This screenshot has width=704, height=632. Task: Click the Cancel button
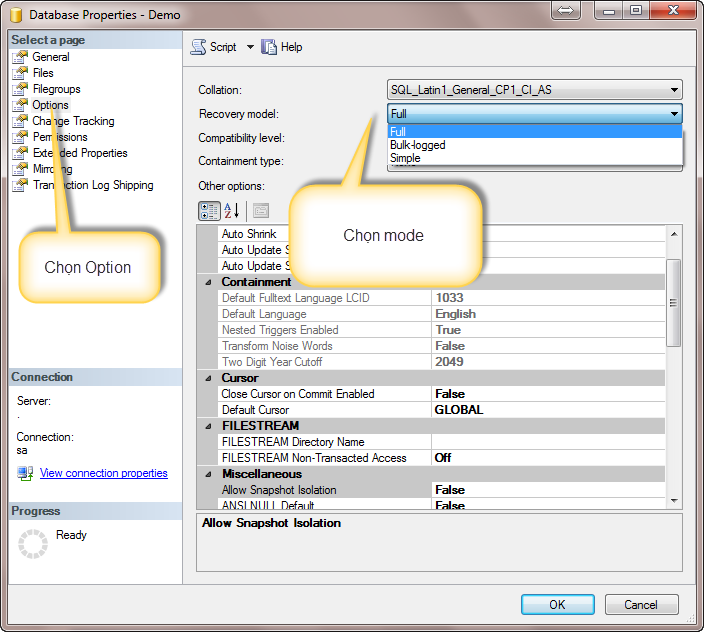[x=641, y=605]
